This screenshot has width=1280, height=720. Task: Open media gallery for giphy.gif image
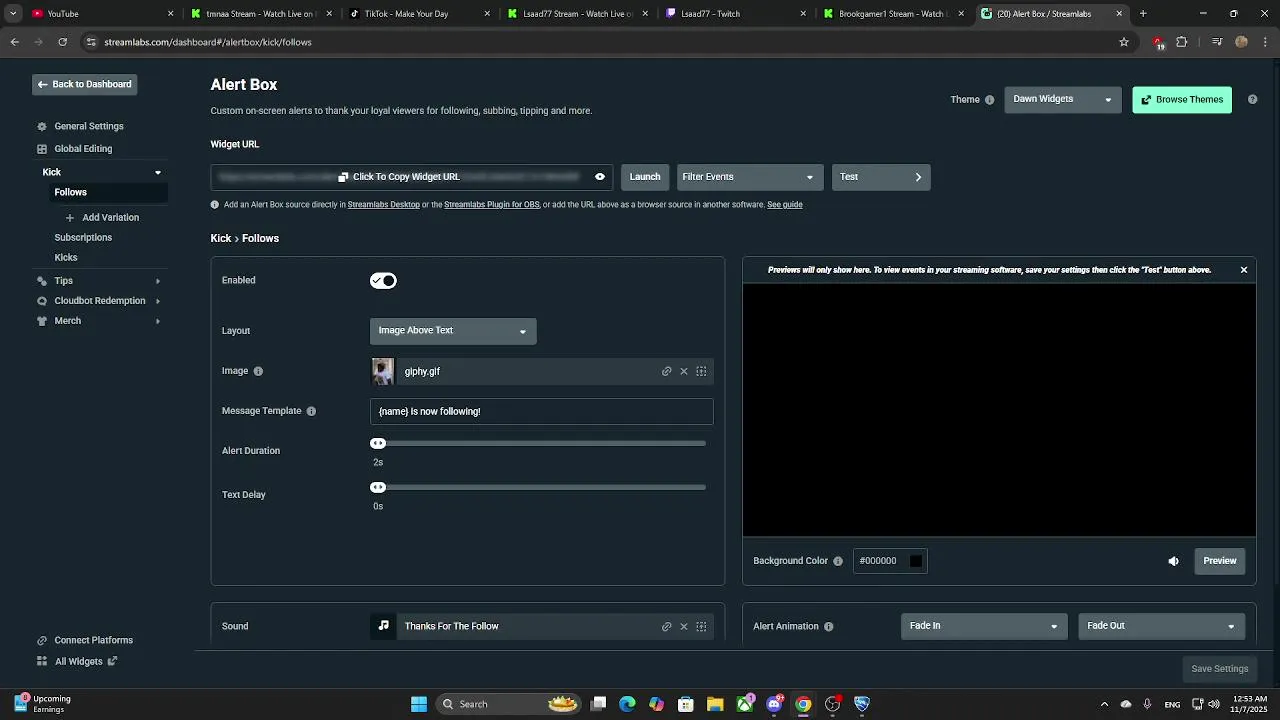(701, 372)
